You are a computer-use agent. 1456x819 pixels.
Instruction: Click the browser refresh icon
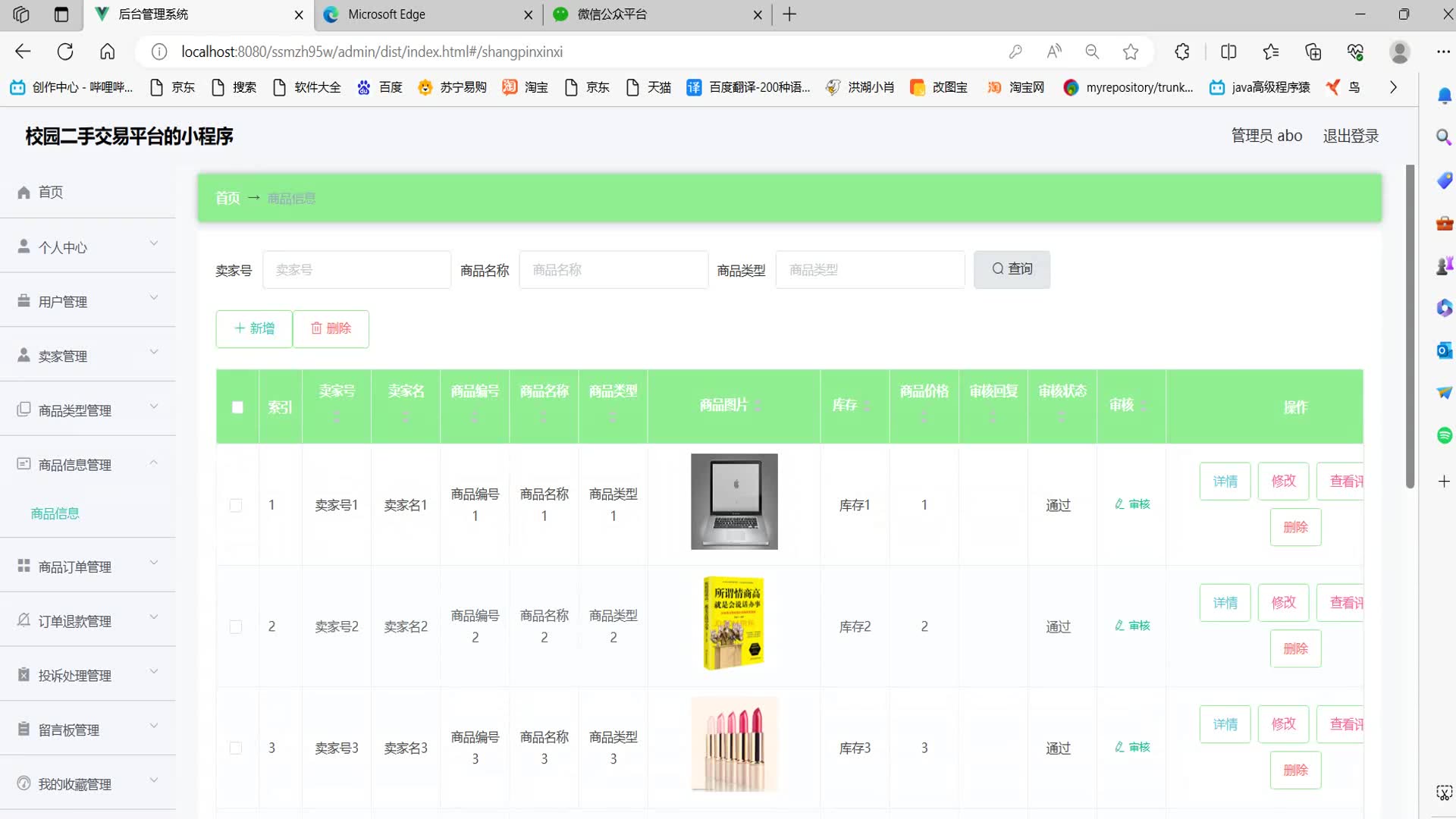coord(65,52)
